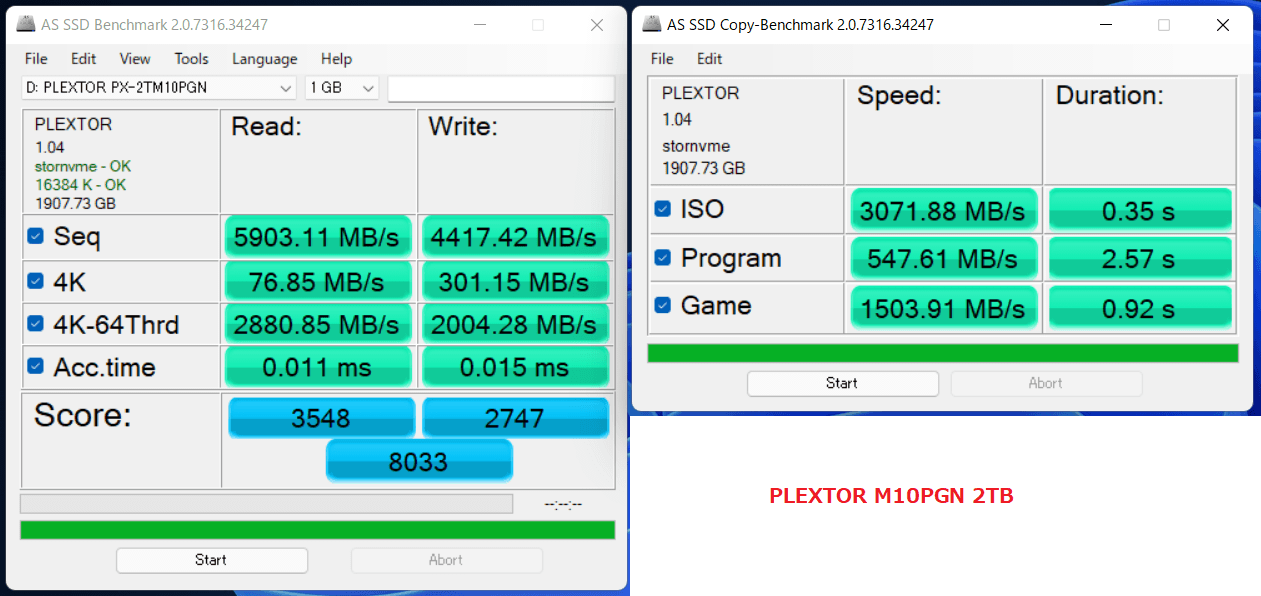Viewport: 1261px width, 596px height.
Task: Click the AS SSD Benchmark title bar drive icon
Action: click(24, 24)
